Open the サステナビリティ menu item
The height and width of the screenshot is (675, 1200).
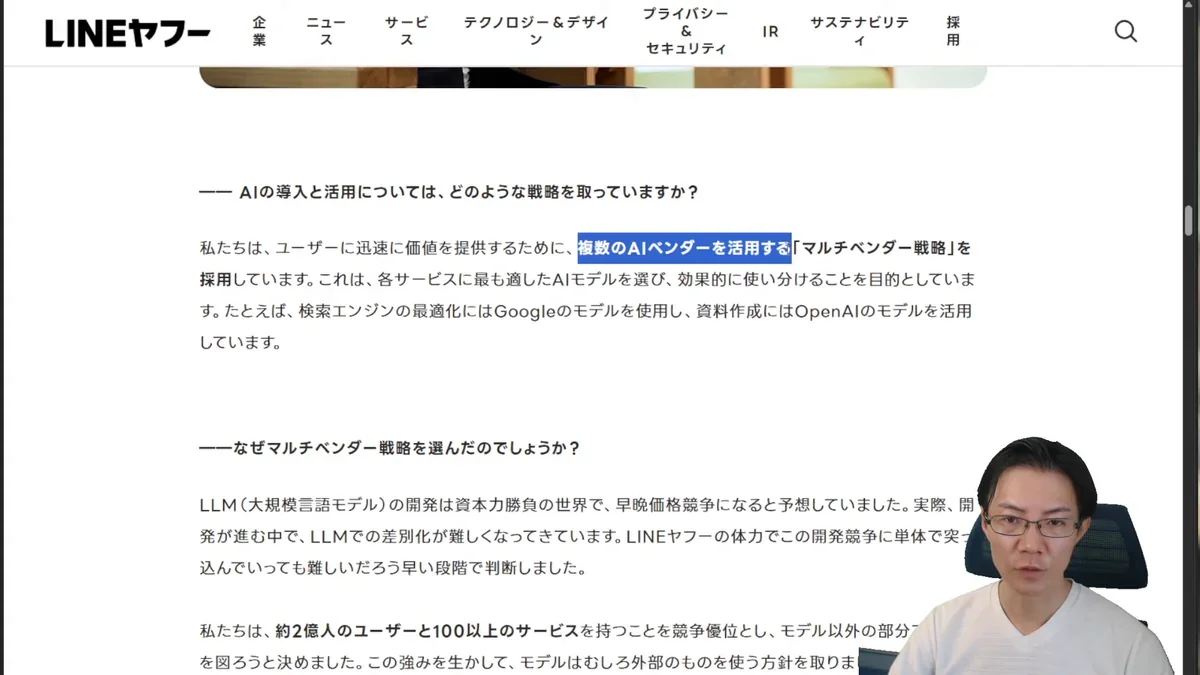(859, 31)
